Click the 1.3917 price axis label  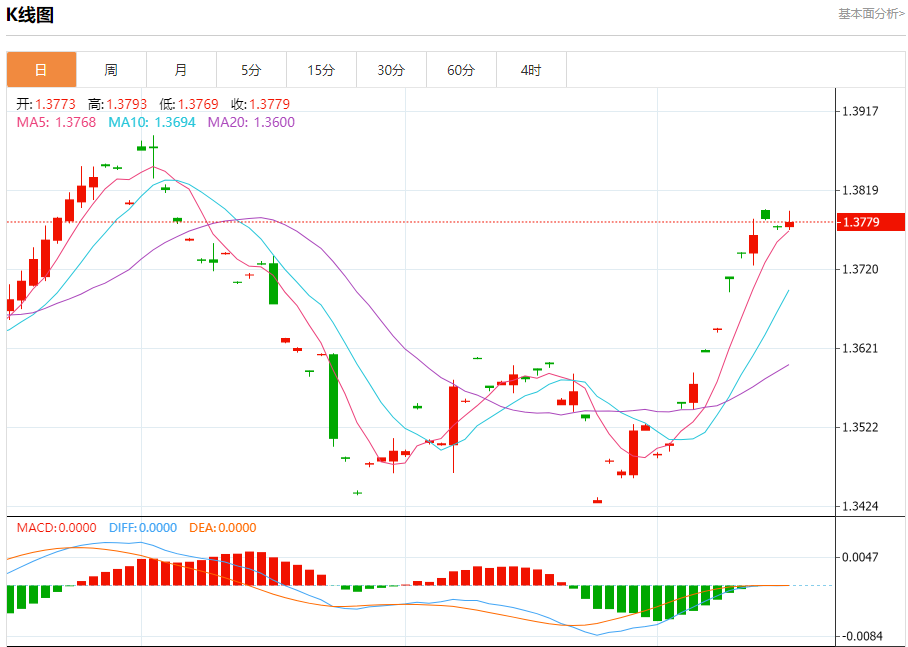pyautogui.click(x=861, y=111)
